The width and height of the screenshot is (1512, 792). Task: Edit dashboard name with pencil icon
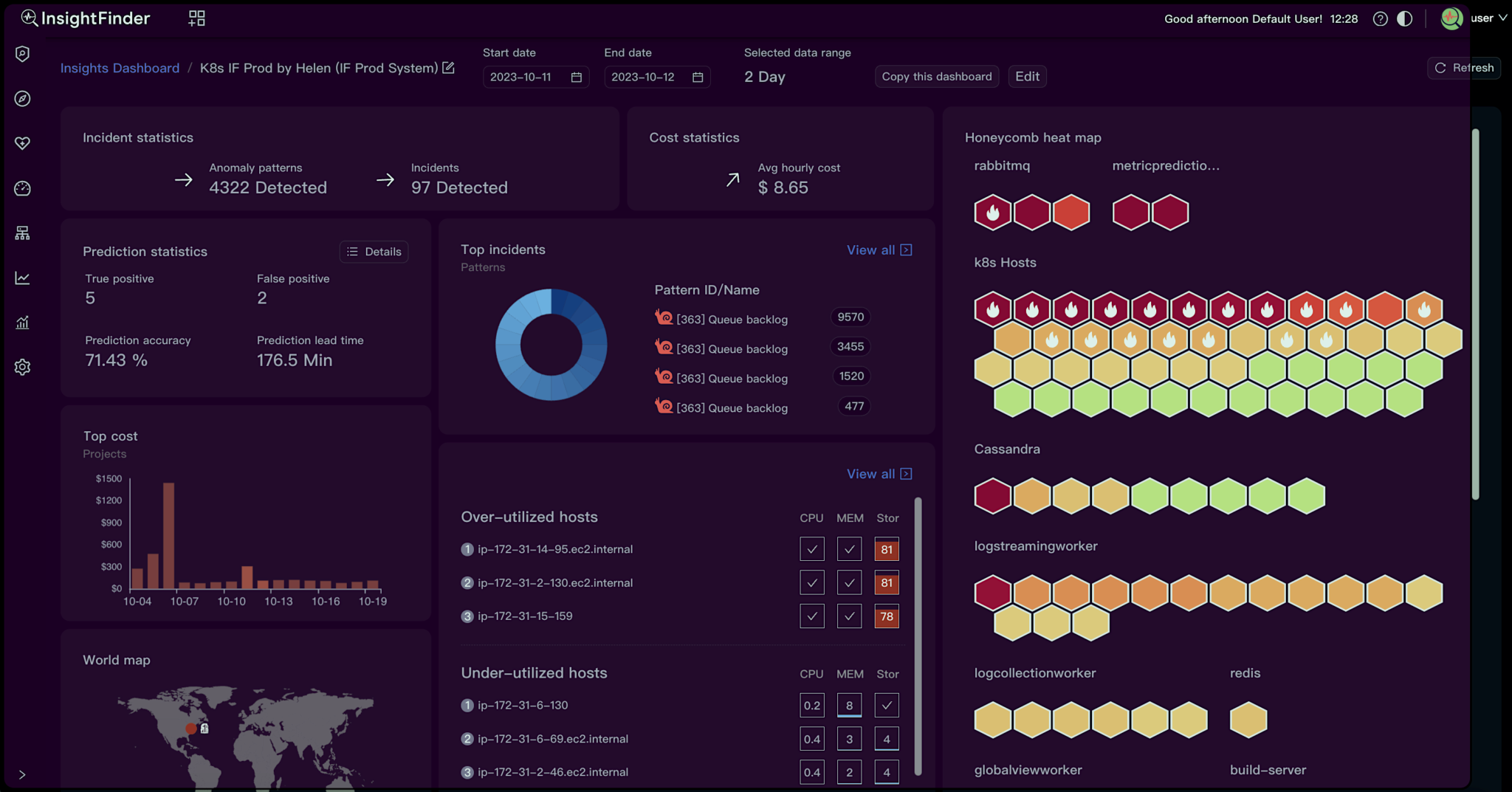click(448, 68)
